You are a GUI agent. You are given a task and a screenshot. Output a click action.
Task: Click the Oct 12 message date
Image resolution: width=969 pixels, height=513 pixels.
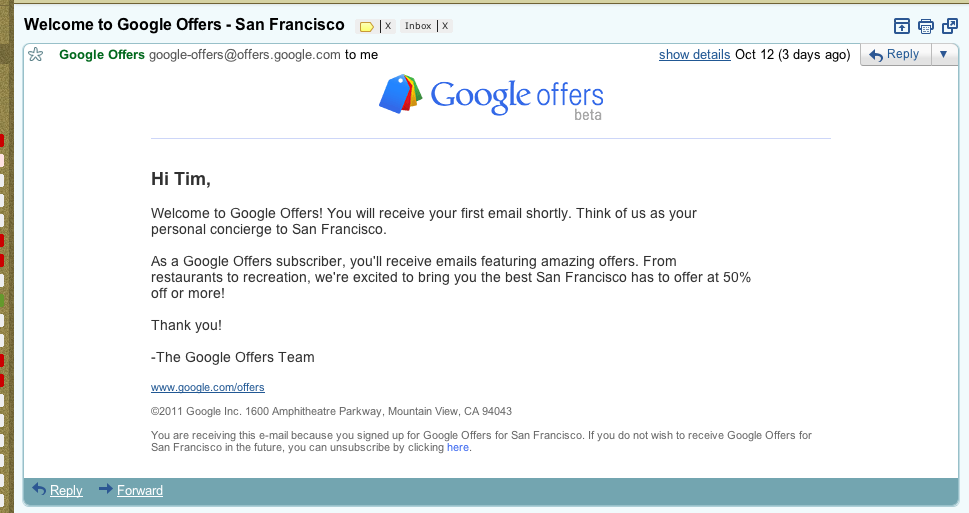792,55
